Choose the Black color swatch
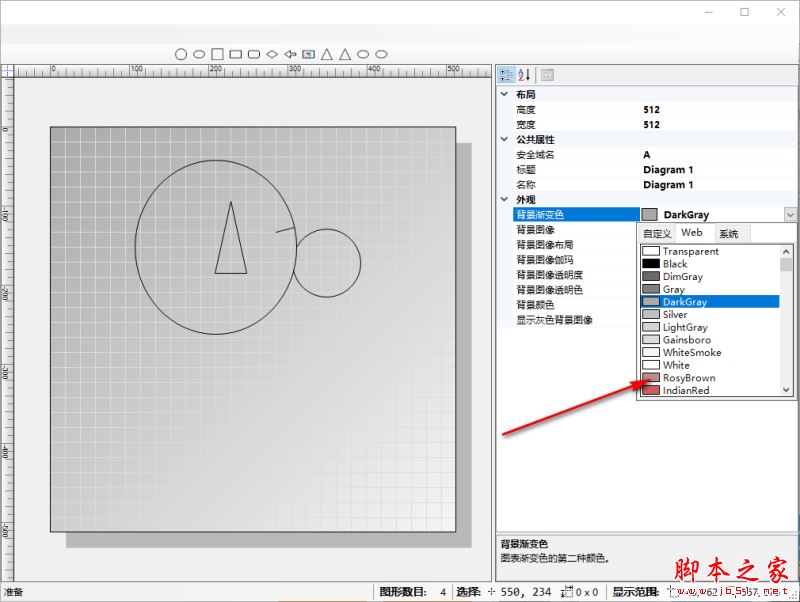The height and width of the screenshot is (602, 800). click(x=651, y=264)
